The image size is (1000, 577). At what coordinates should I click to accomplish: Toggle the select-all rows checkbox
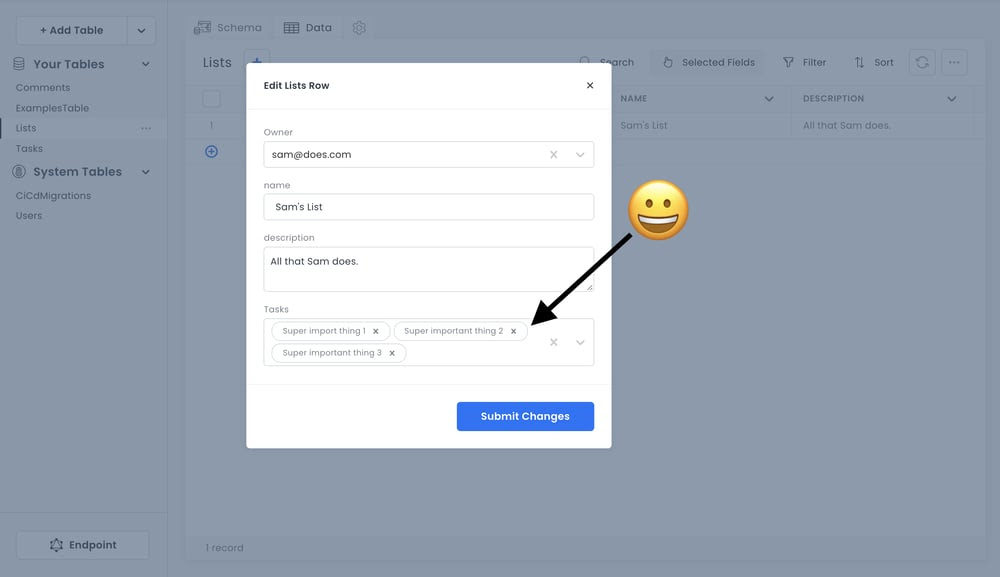click(211, 99)
